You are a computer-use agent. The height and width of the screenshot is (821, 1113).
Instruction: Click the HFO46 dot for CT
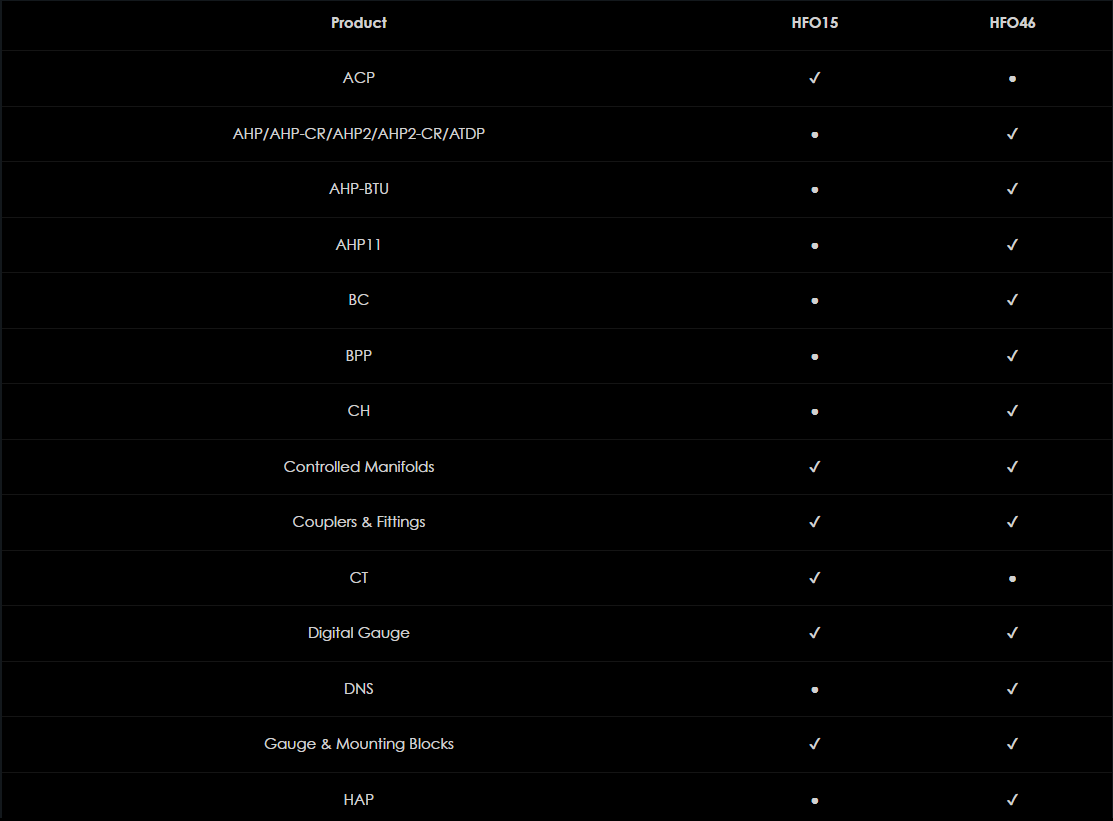1012,578
